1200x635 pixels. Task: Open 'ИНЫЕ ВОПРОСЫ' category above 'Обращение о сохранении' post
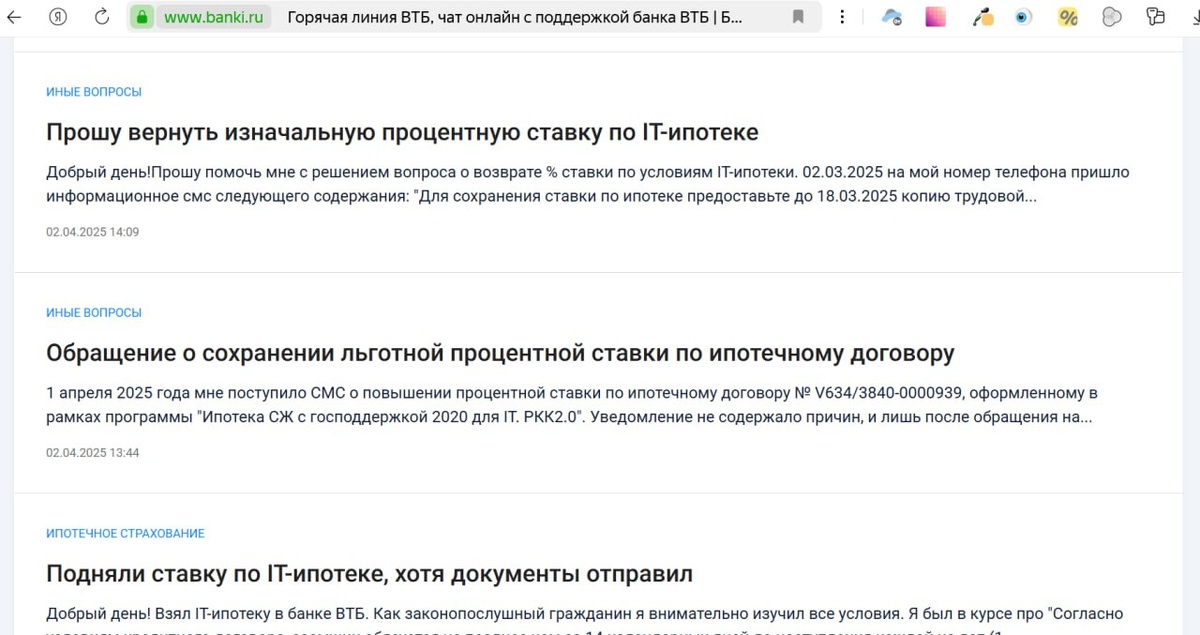[x=94, y=313]
